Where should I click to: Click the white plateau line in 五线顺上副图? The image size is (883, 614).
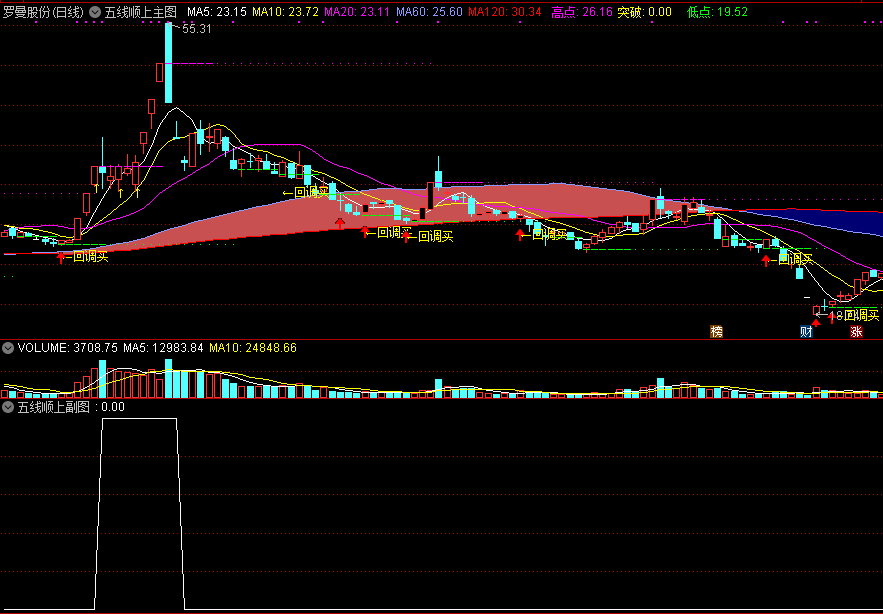point(139,419)
